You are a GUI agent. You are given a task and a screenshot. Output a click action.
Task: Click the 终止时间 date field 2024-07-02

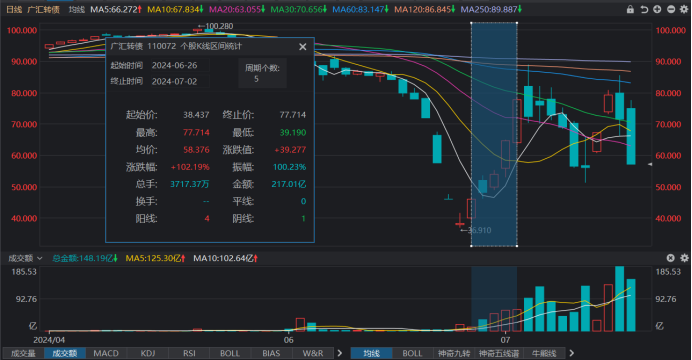click(x=179, y=82)
